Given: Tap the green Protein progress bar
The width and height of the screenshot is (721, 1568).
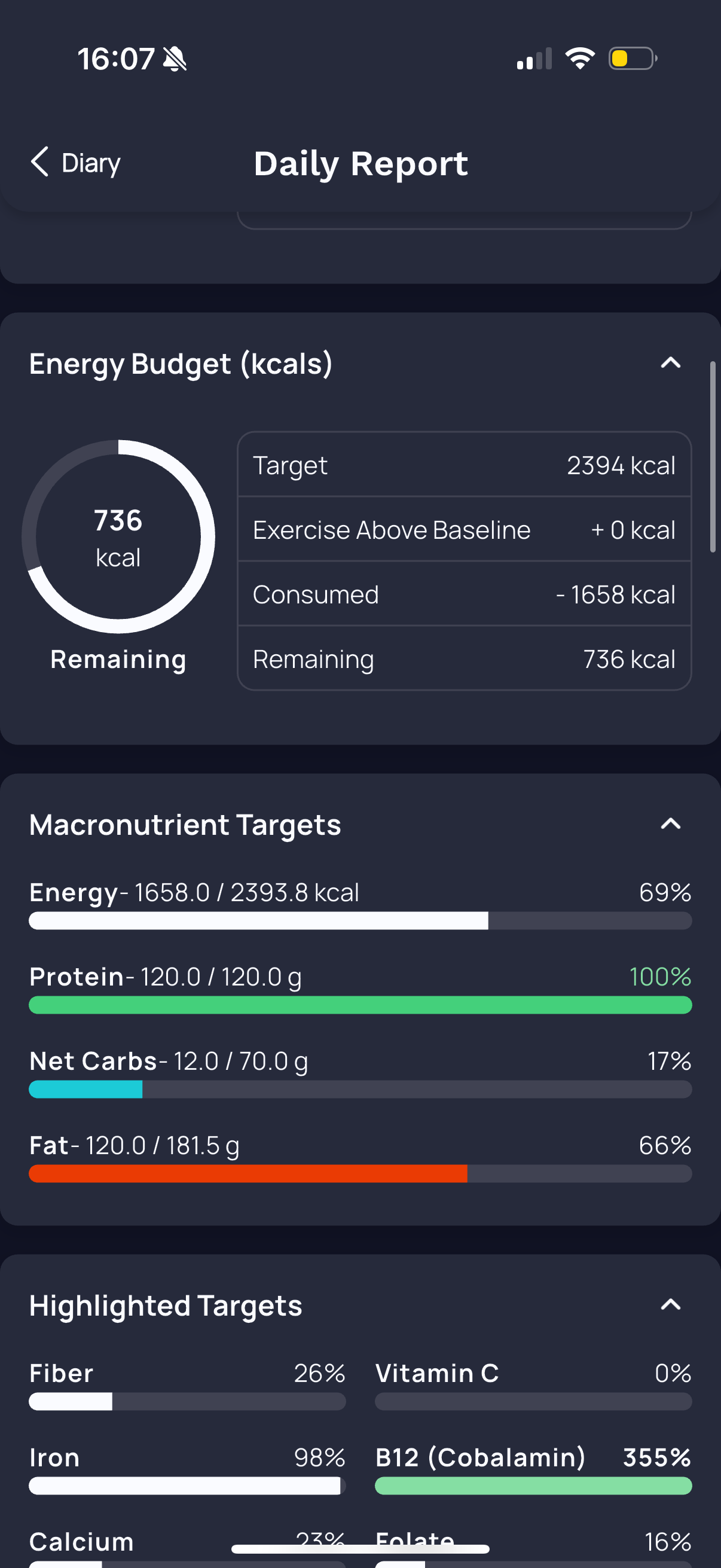Looking at the screenshot, I should tap(360, 1005).
